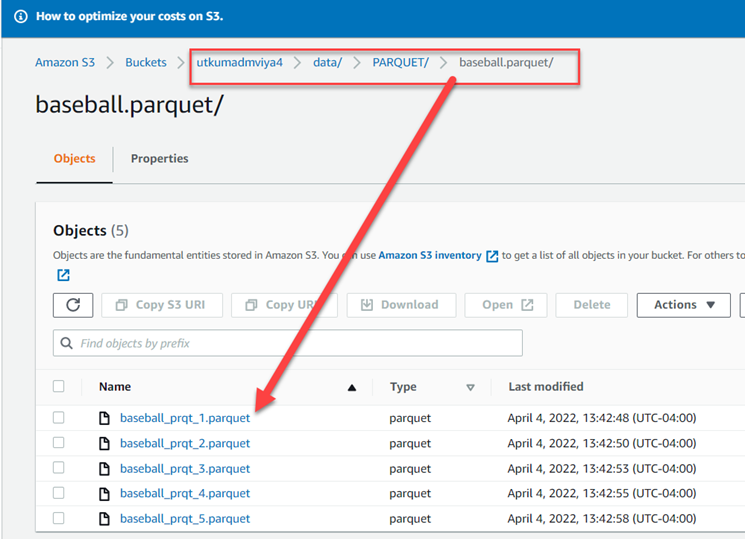Screen dimensions: 745x539
Task: Click the external link icon below the objects description
Action: pyautogui.click(x=63, y=275)
